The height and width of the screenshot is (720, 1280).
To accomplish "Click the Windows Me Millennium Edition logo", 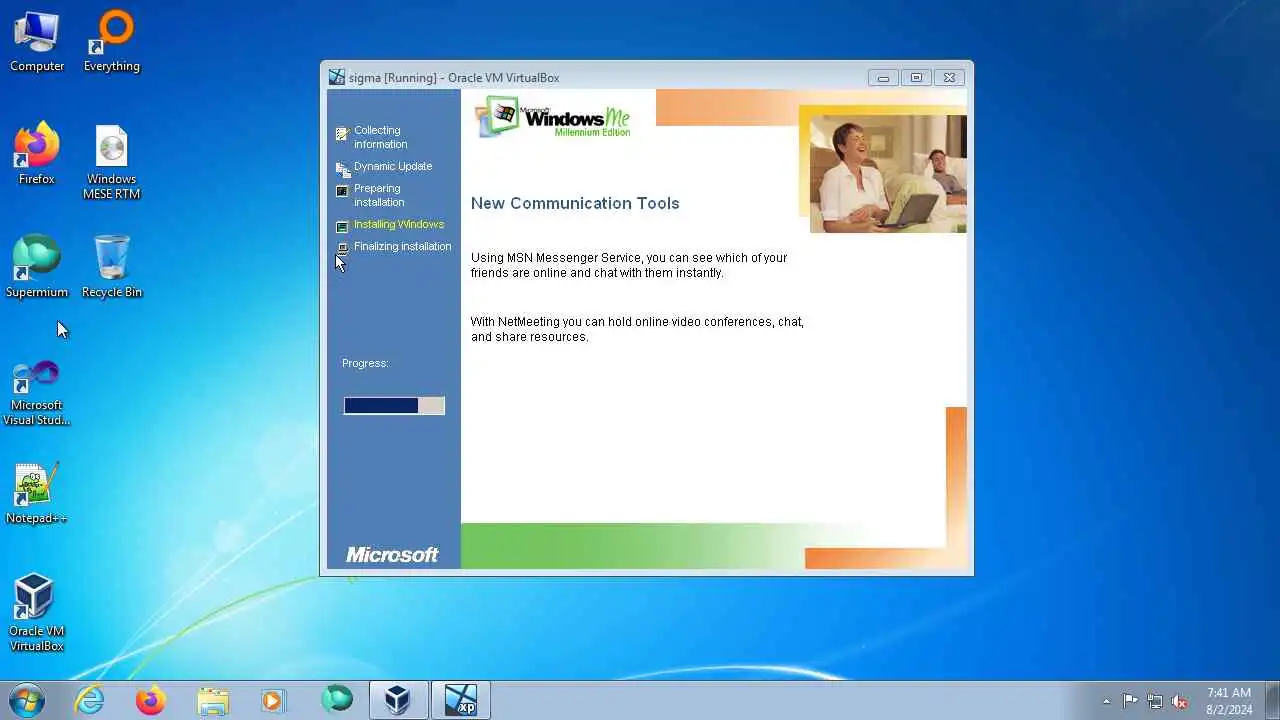I will 553,117.
